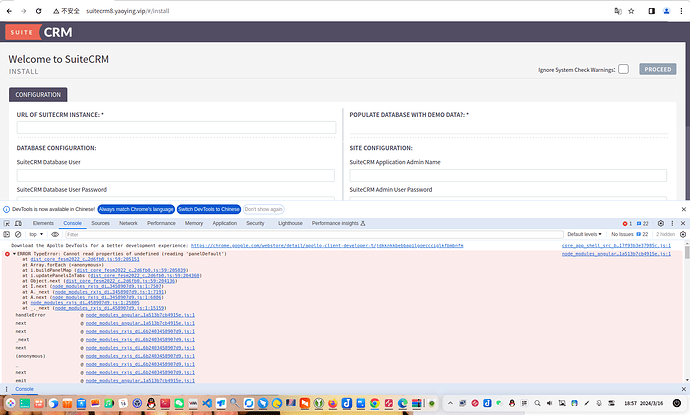Open the link on the buildPanelMap line
Viewport: 690px width, 415px height.
click(132, 270)
